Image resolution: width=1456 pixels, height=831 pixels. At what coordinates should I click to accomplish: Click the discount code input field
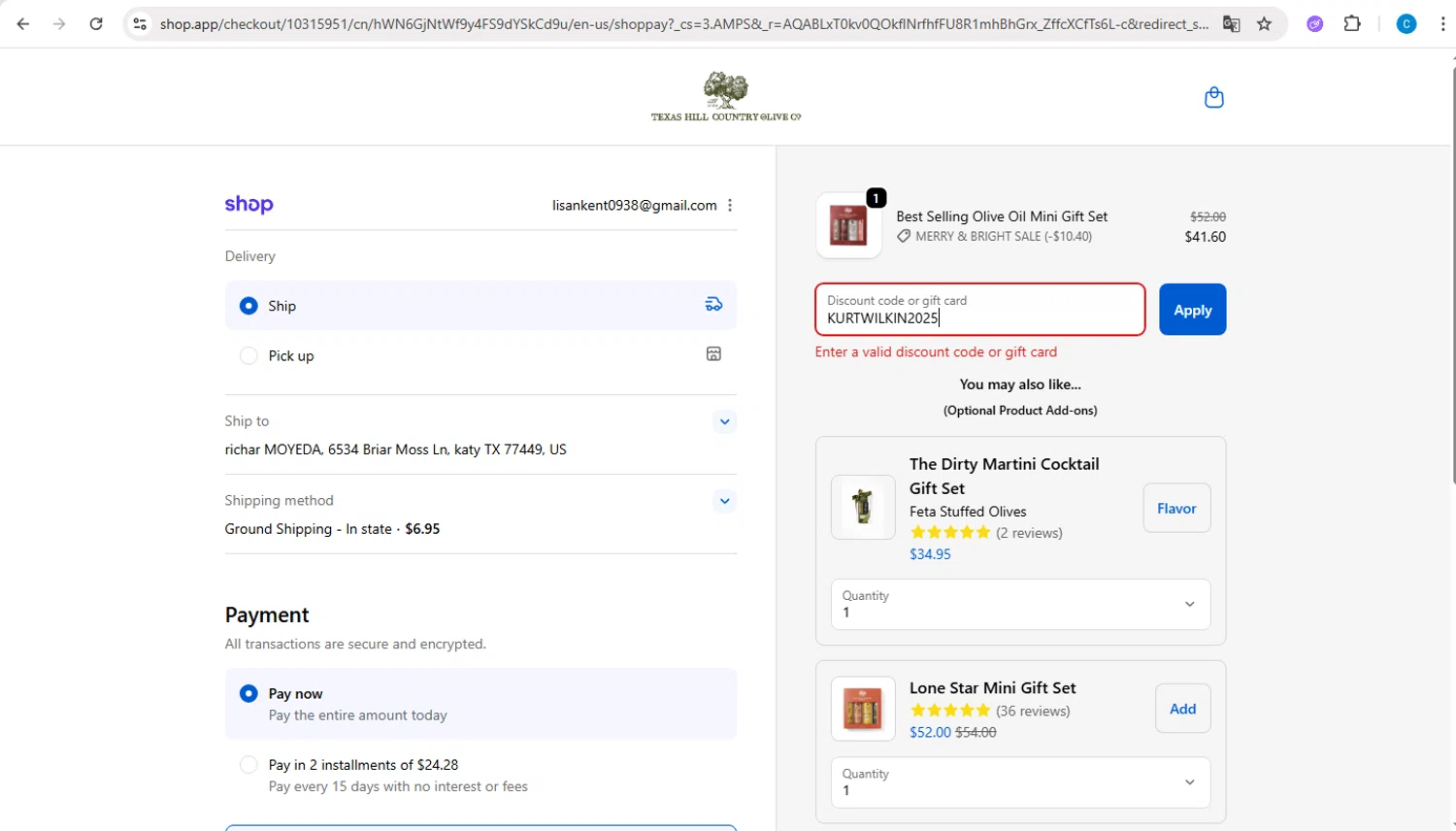tap(979, 310)
